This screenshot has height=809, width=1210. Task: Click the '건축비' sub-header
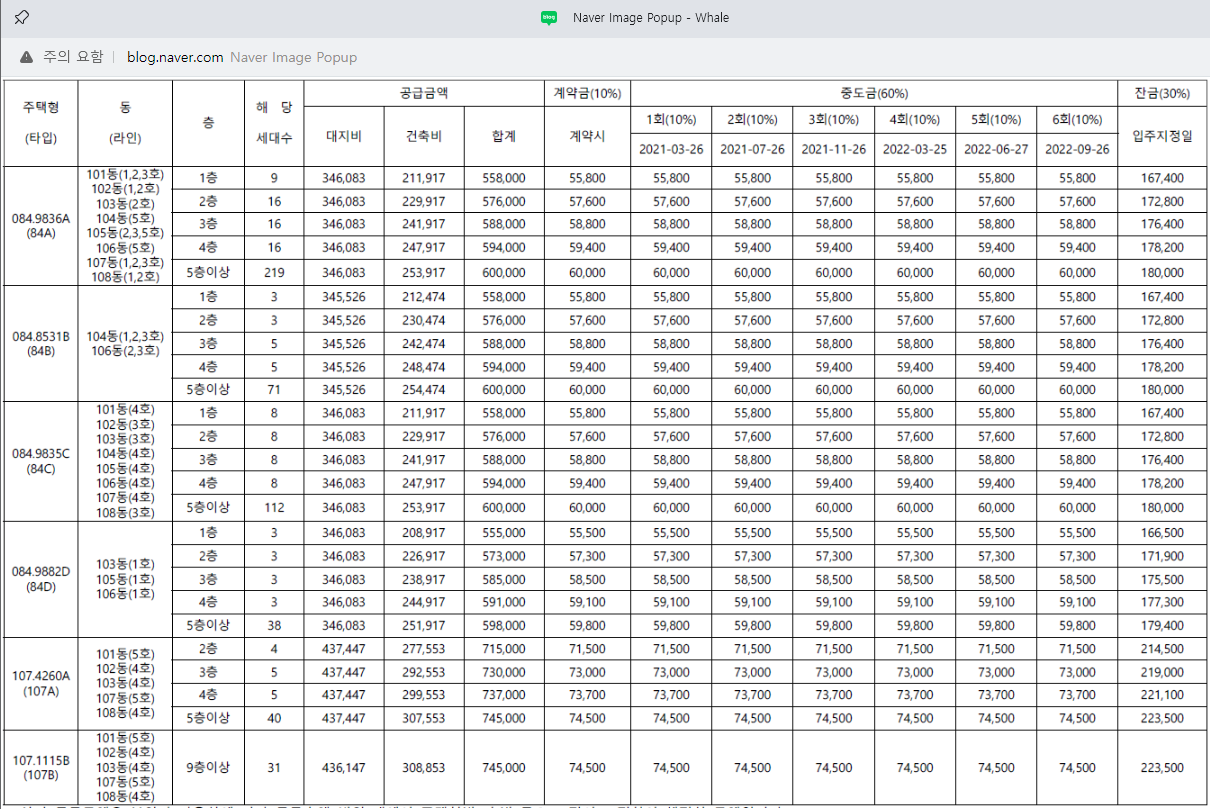click(424, 136)
